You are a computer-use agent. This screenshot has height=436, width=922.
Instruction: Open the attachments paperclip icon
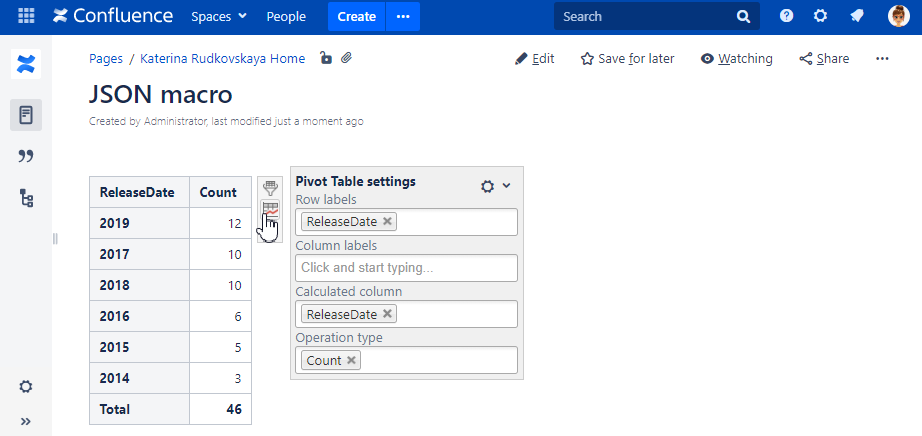pyautogui.click(x=346, y=59)
